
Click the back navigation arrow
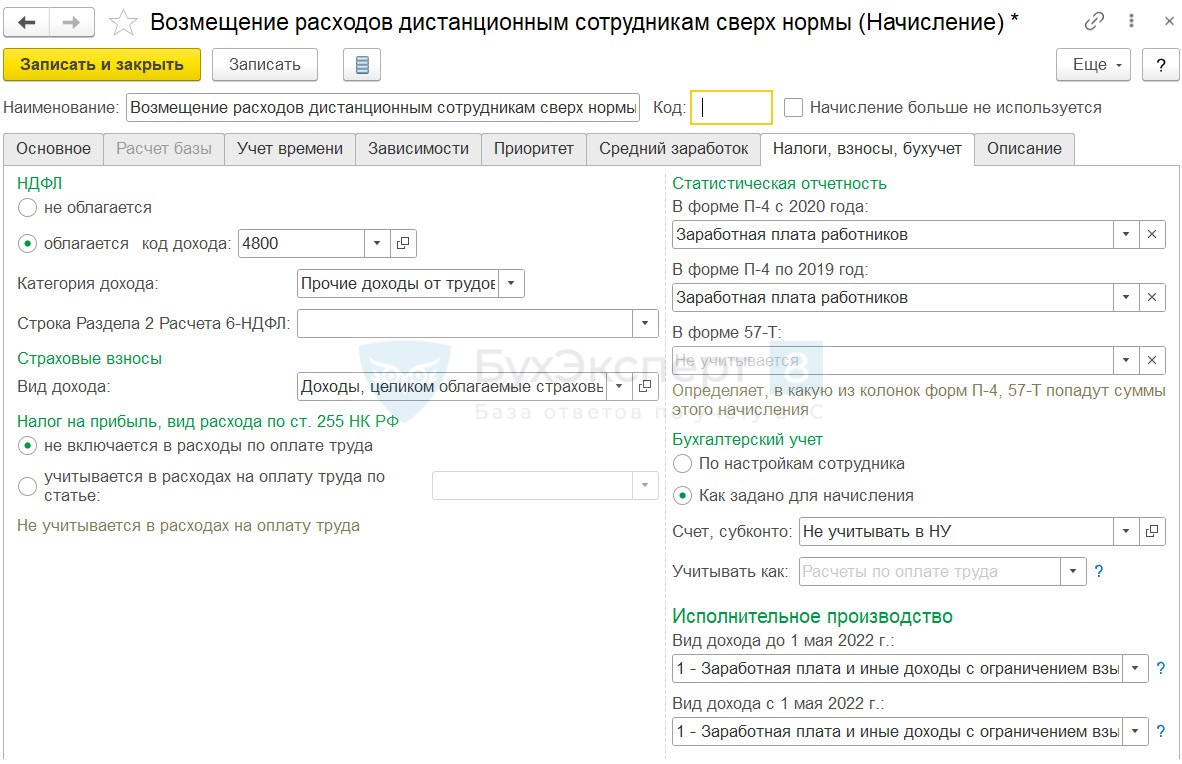click(x=27, y=22)
